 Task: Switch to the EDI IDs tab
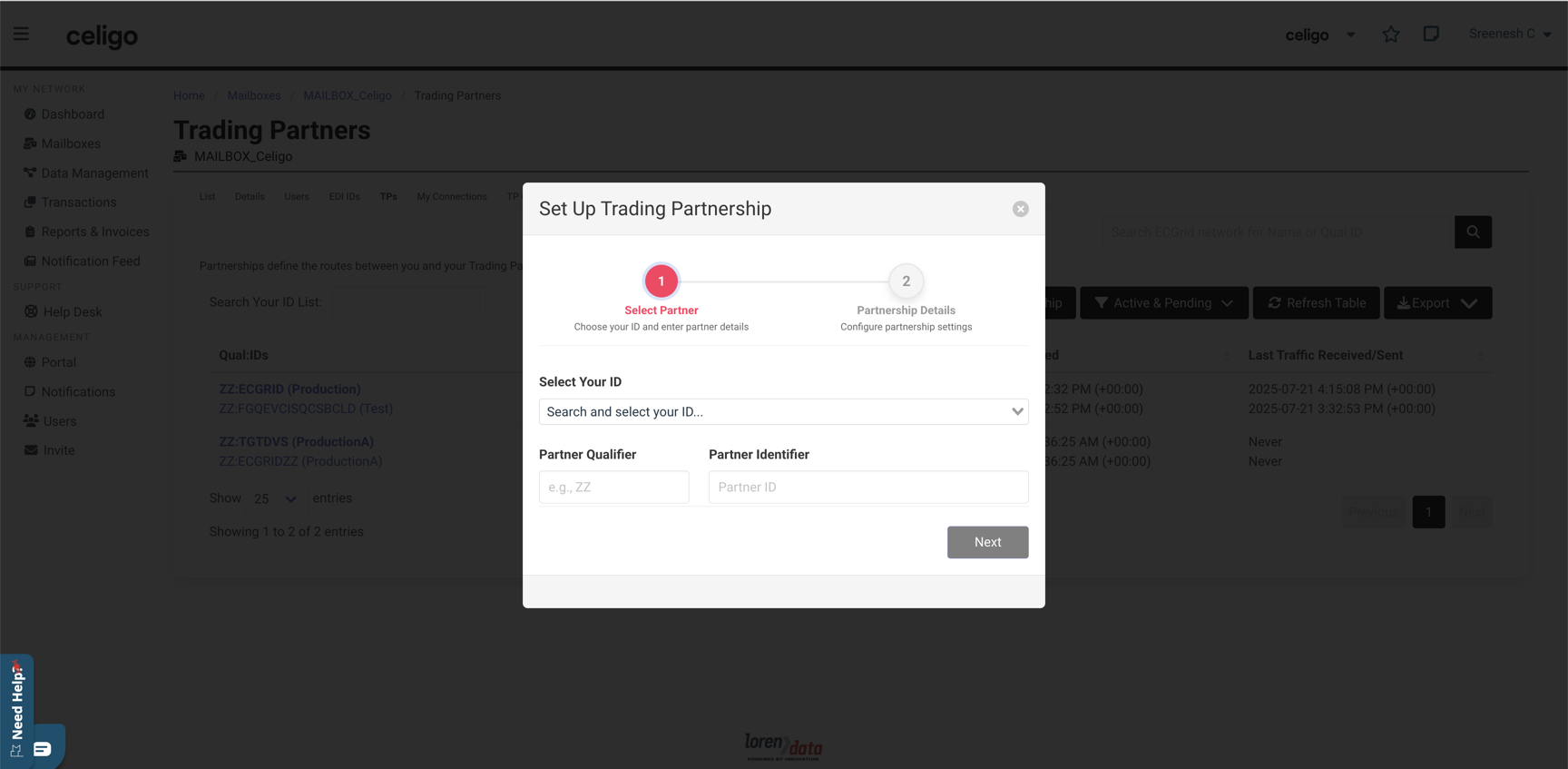344,196
